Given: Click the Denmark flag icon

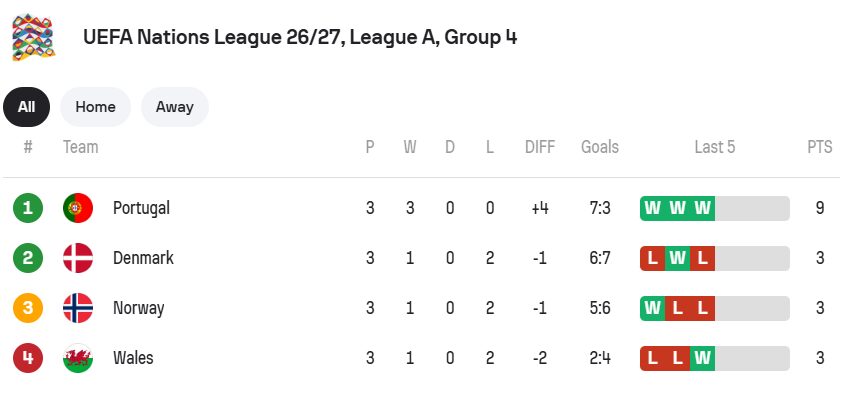Looking at the screenshot, I should (78, 258).
